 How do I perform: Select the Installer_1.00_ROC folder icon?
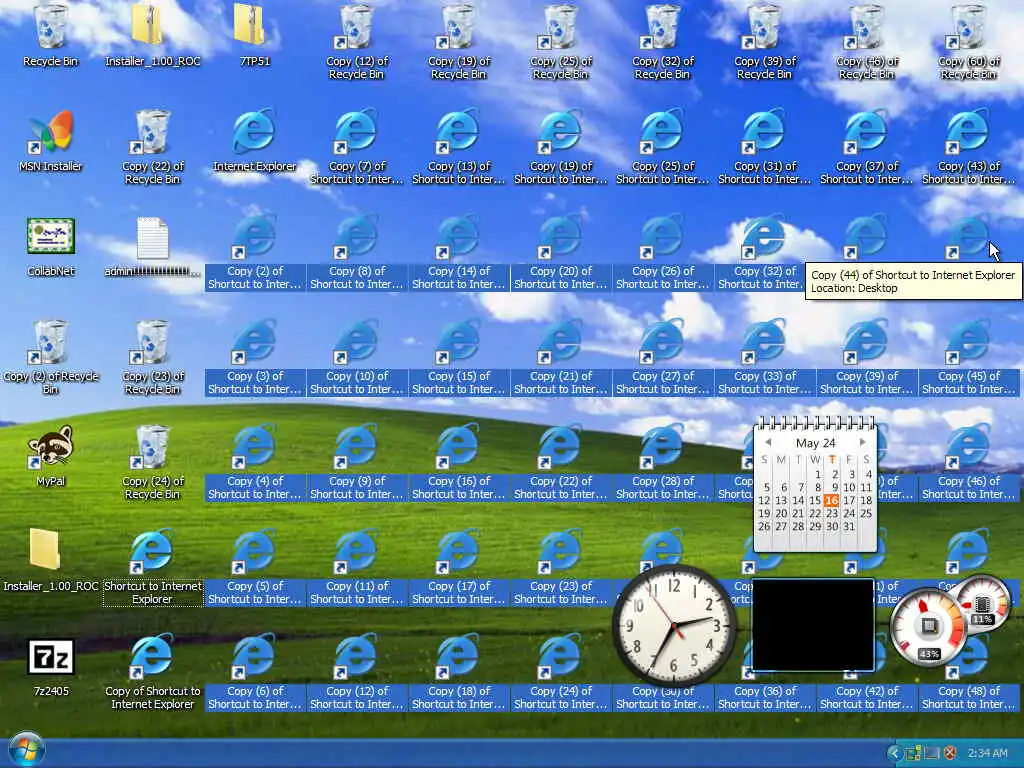pyautogui.click(x=50, y=560)
